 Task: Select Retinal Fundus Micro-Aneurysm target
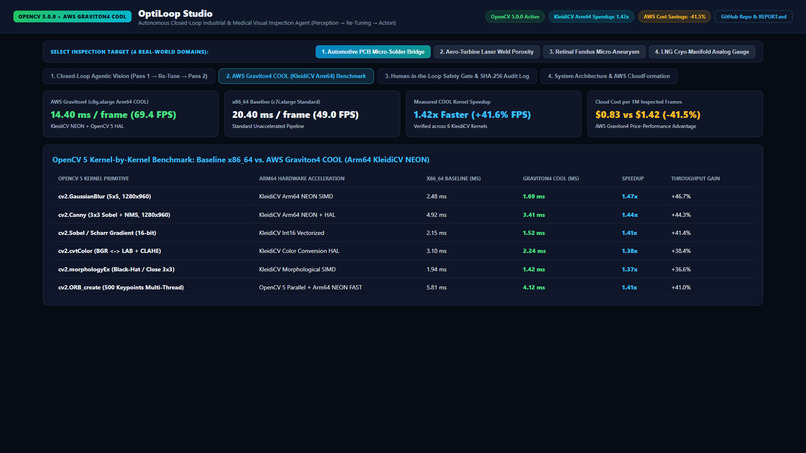[x=594, y=51]
